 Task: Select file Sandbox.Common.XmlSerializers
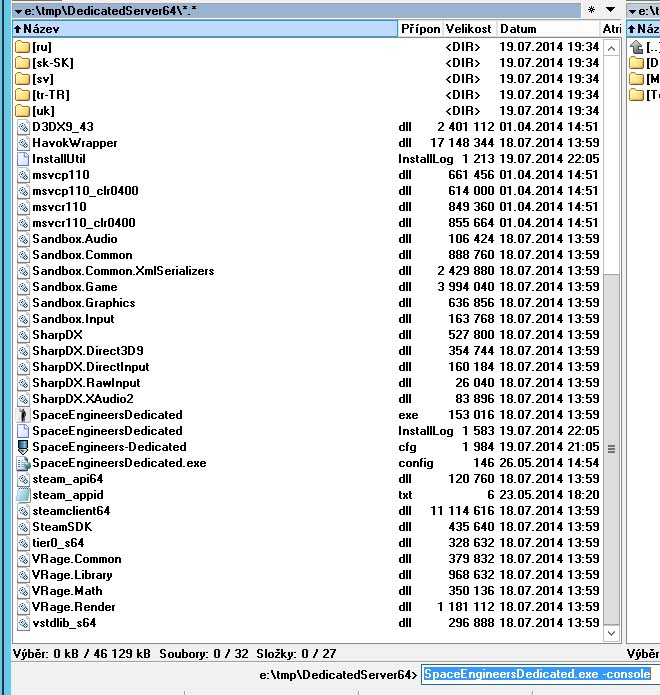(x=123, y=271)
